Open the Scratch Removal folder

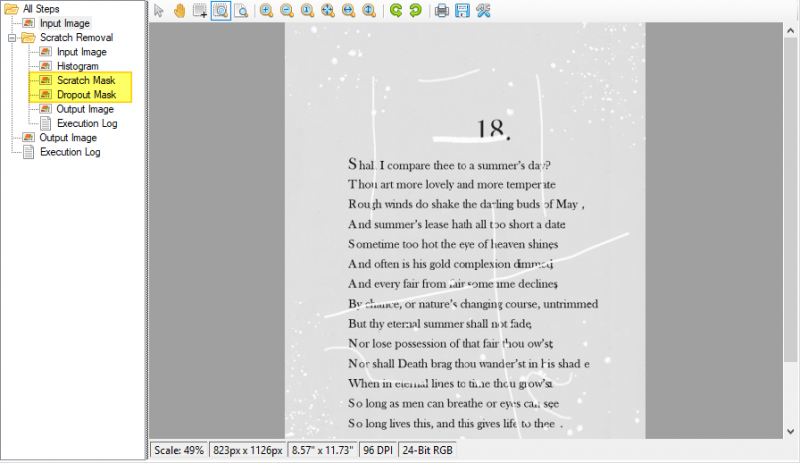77,37
